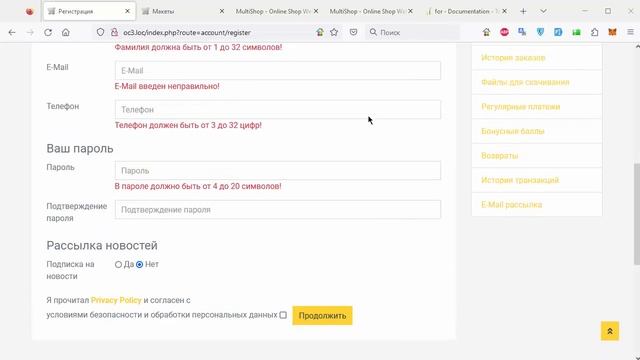The width and height of the screenshot is (640, 360).
Task: Open the Privacy Policy link
Action: (x=116, y=300)
